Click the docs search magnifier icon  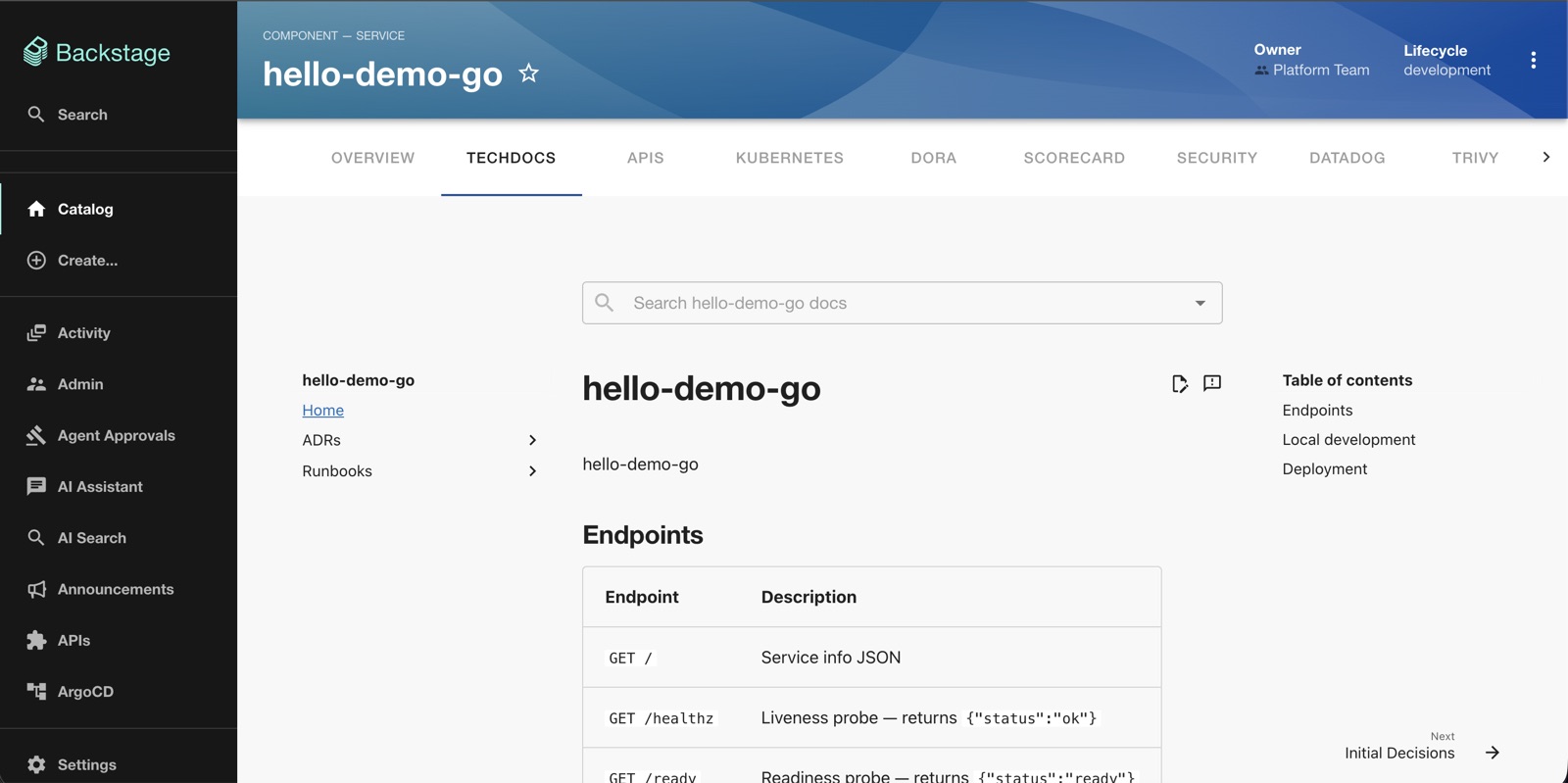click(605, 303)
